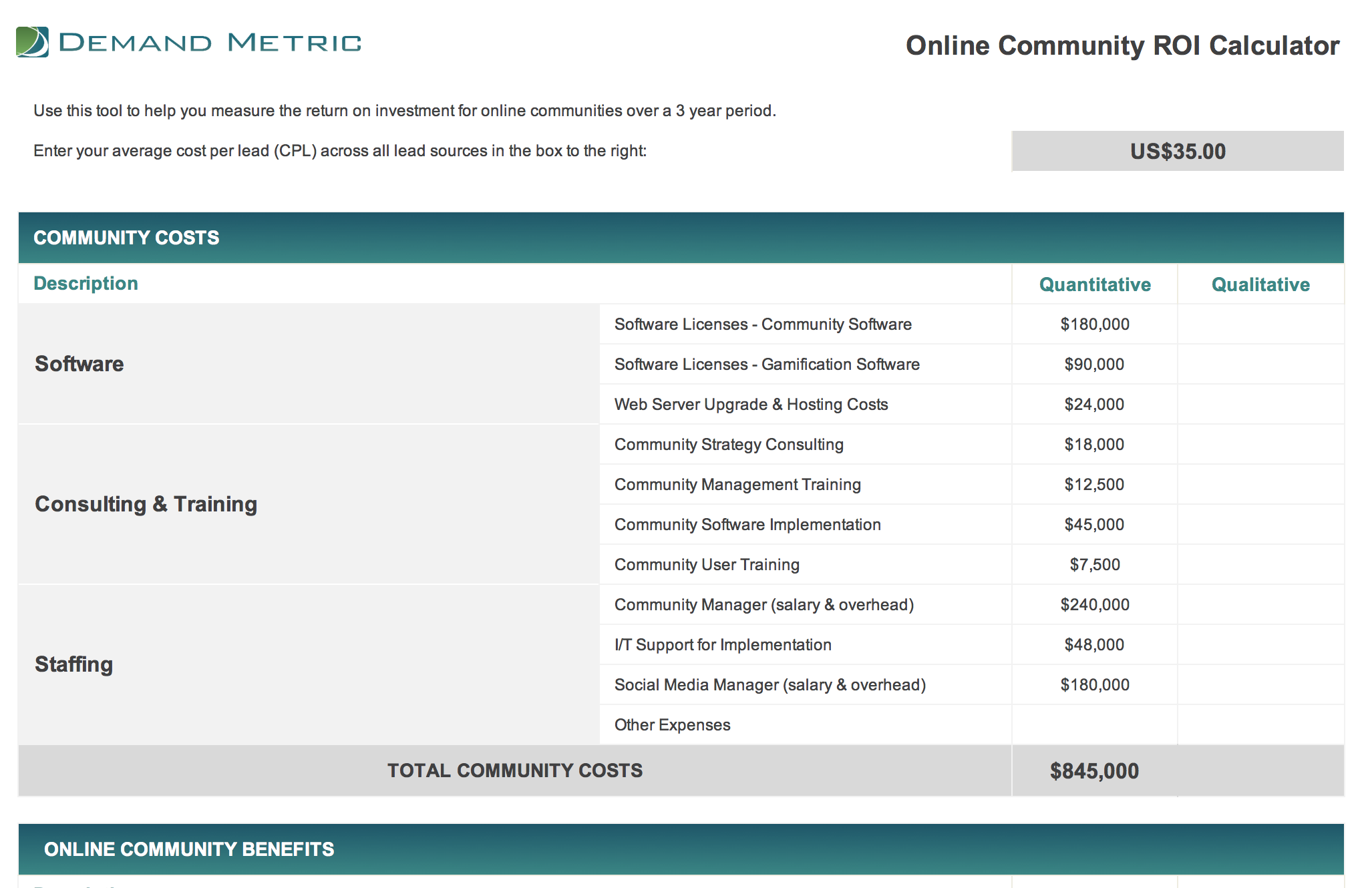Click the Community Management Training $12,500 cell
This screenshot has width=1372, height=888.
(1094, 485)
